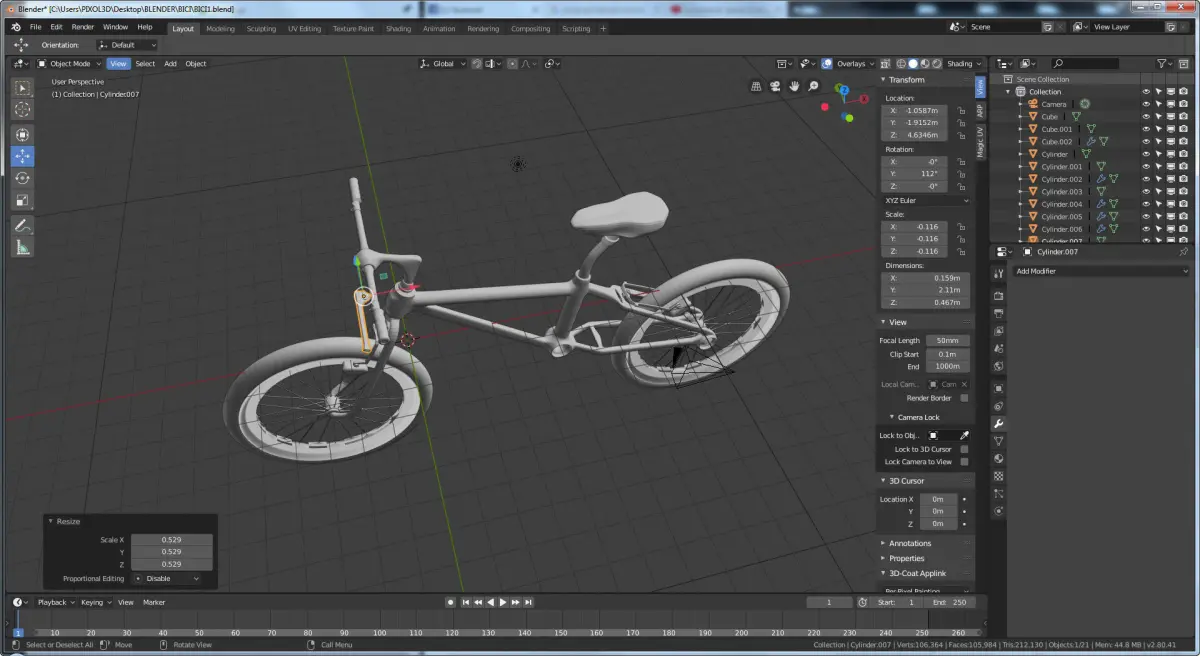Open the Tool settings properties tab
This screenshot has height=656, width=1200.
coord(998,273)
